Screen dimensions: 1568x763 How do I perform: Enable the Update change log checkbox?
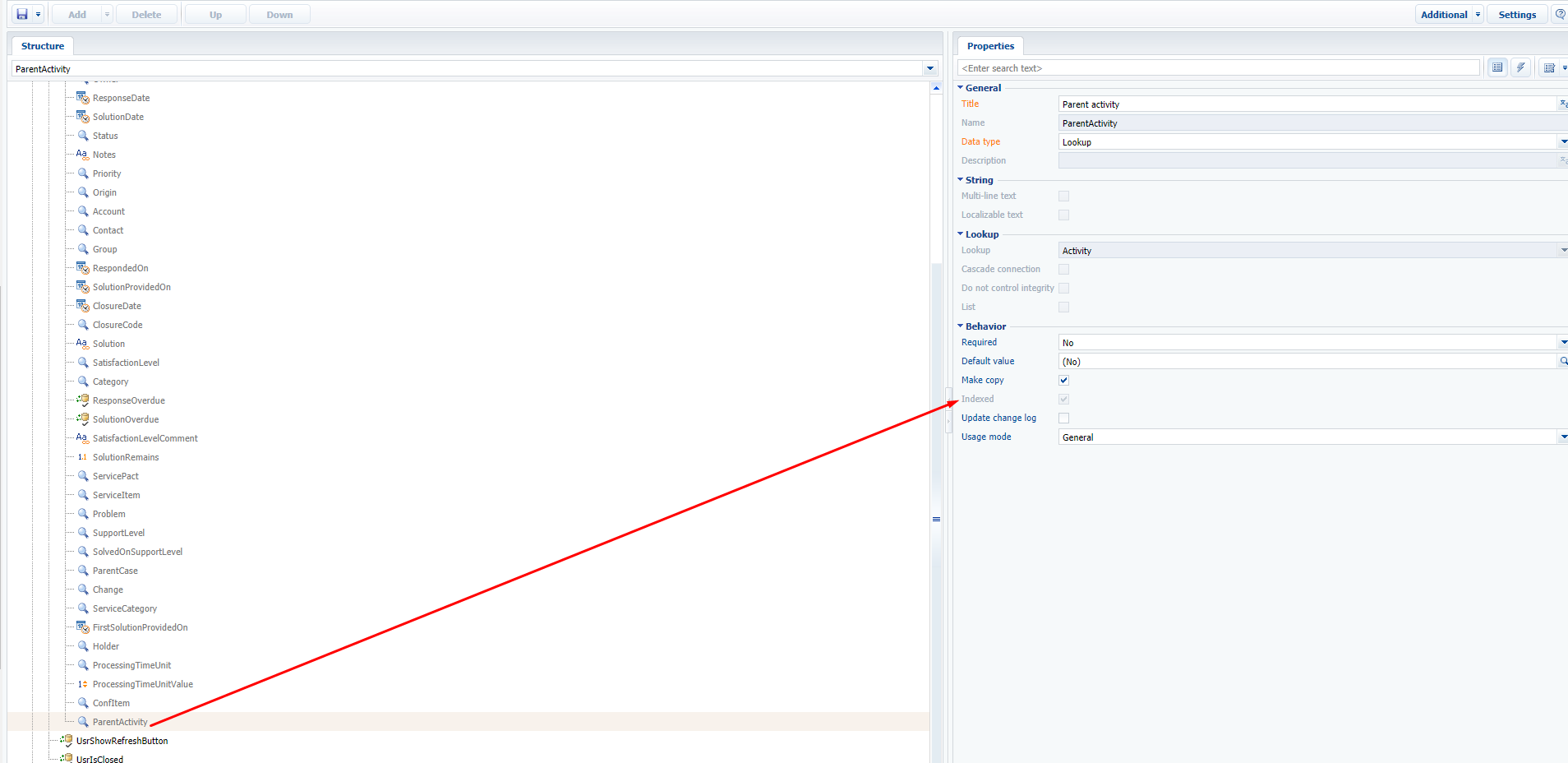1063,418
